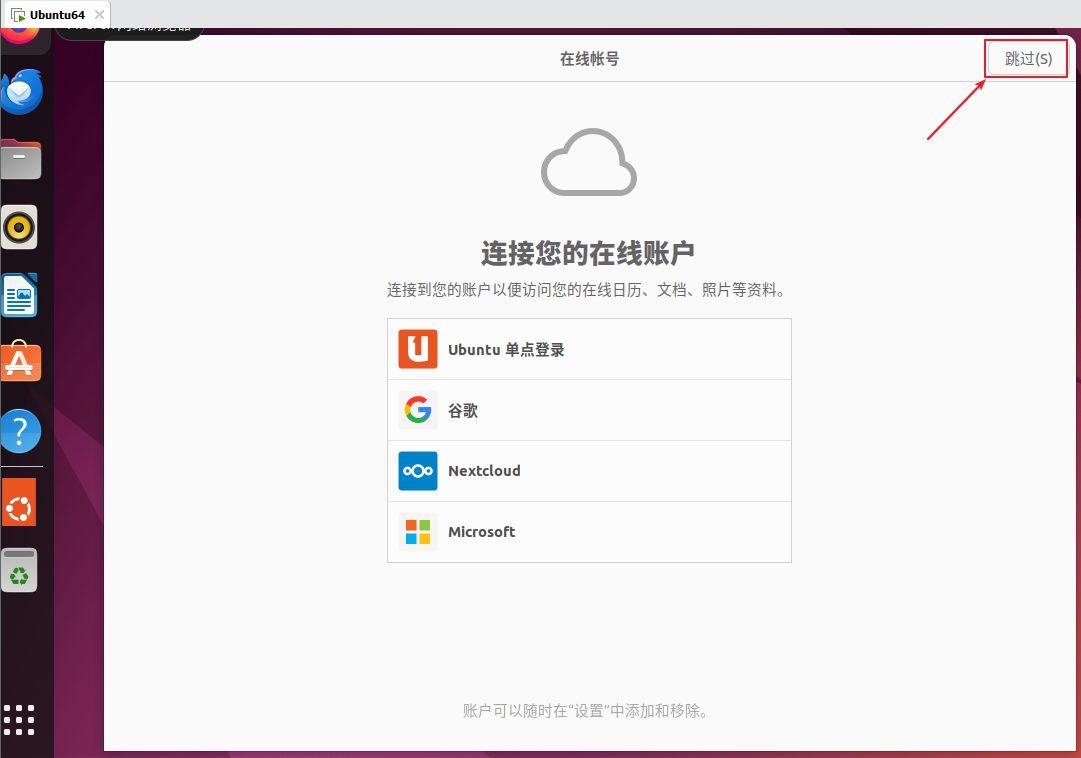Open Firefox at top of dock
Screen dimensions: 1081x758
click(21, 36)
